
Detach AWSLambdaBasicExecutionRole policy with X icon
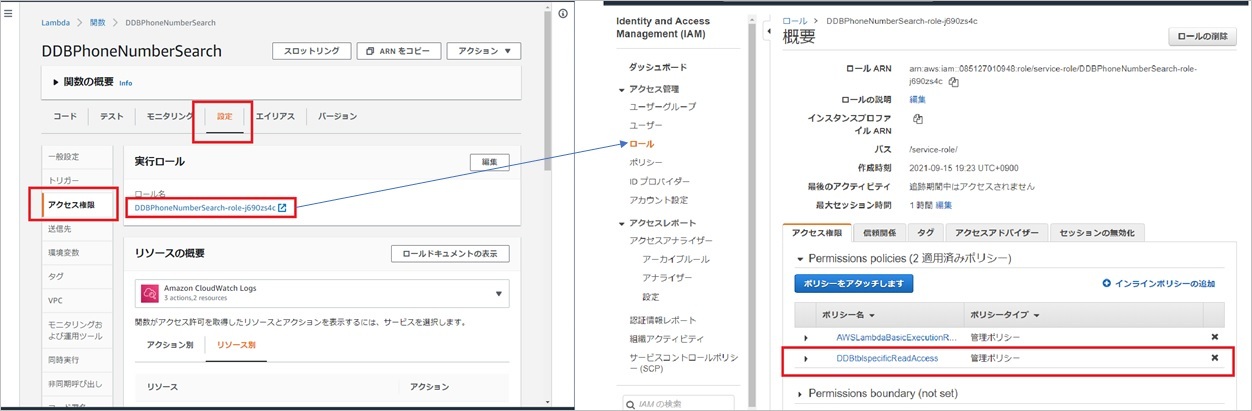coord(1214,337)
